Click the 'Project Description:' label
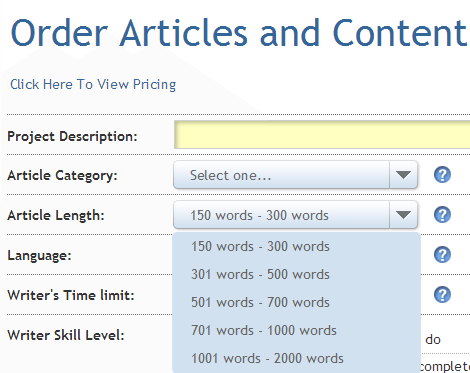Image resolution: width=470 pixels, height=373 pixels. point(72,137)
